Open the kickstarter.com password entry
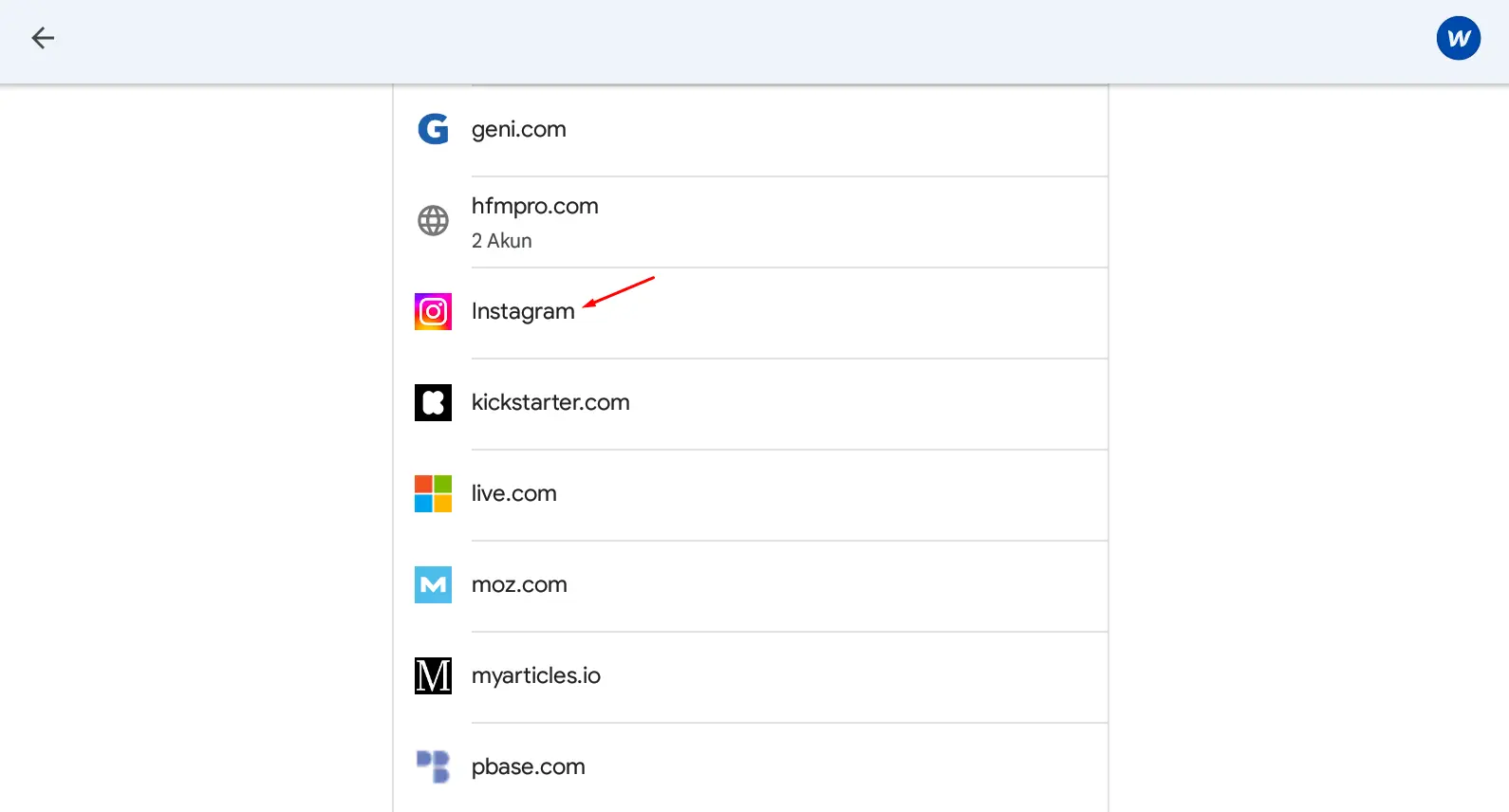This screenshot has width=1509, height=812. (x=751, y=404)
